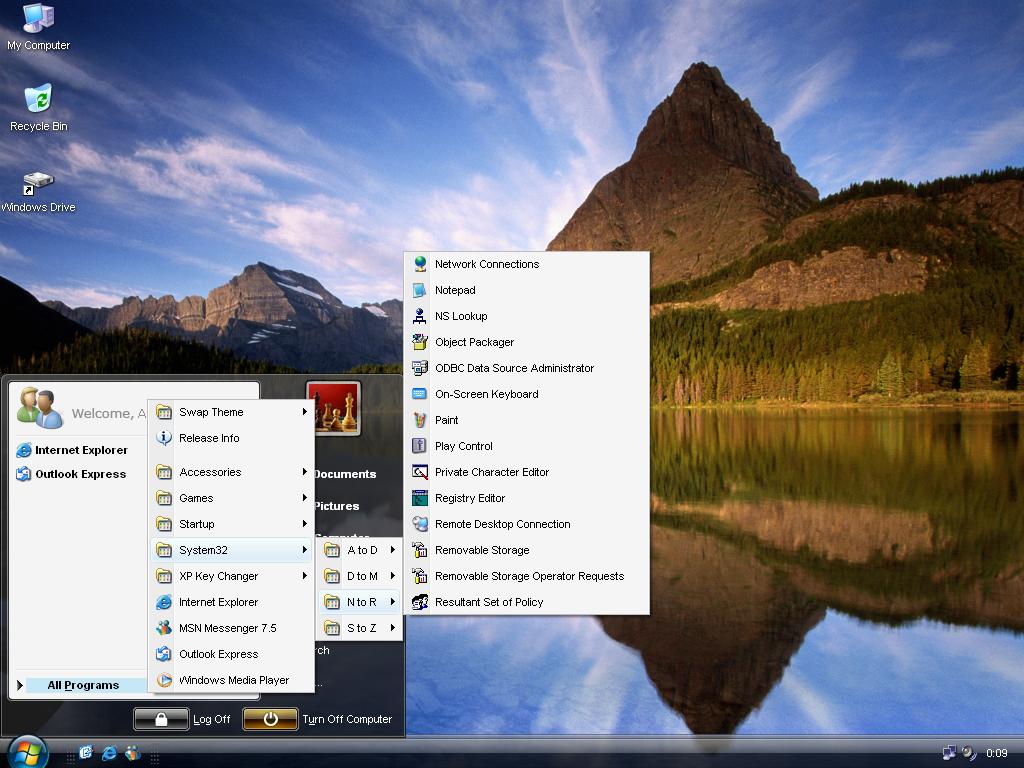Select MSN Messenger 7.5 in programs menu
Screen dimensions: 1024x768
point(227,628)
